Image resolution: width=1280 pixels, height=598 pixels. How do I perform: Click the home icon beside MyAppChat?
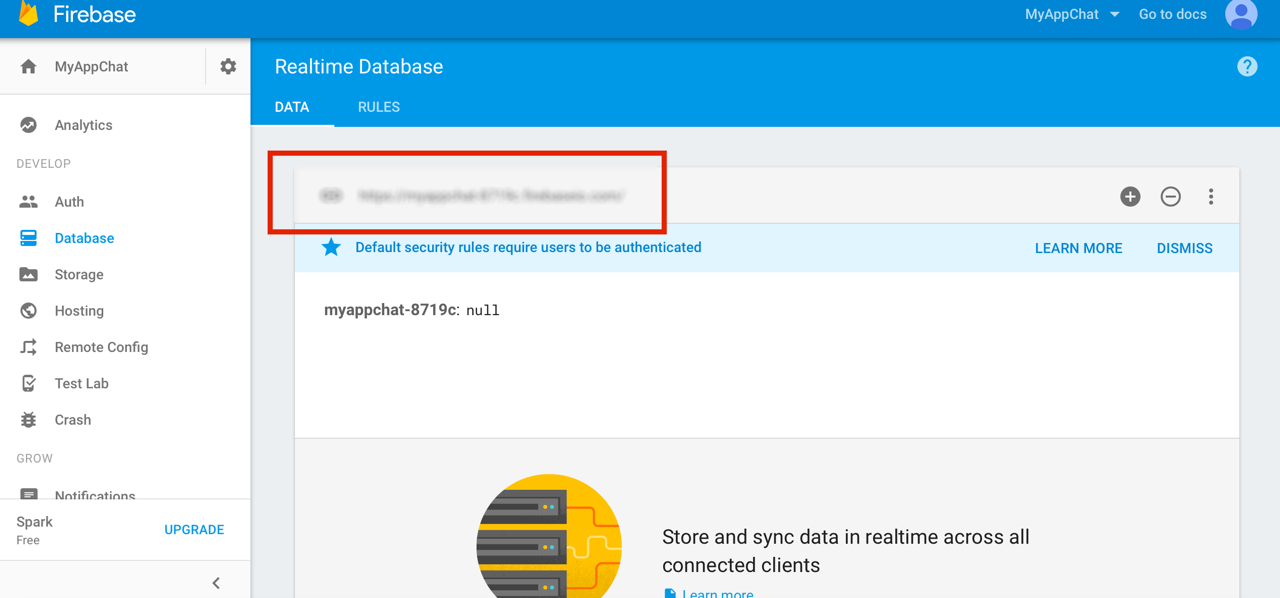pos(29,66)
